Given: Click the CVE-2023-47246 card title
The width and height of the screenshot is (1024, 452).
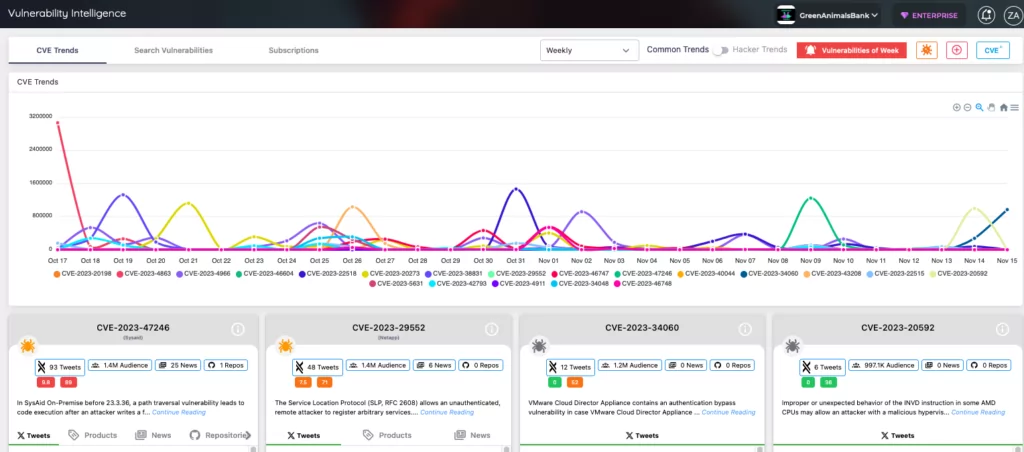Looking at the screenshot, I should coord(133,328).
